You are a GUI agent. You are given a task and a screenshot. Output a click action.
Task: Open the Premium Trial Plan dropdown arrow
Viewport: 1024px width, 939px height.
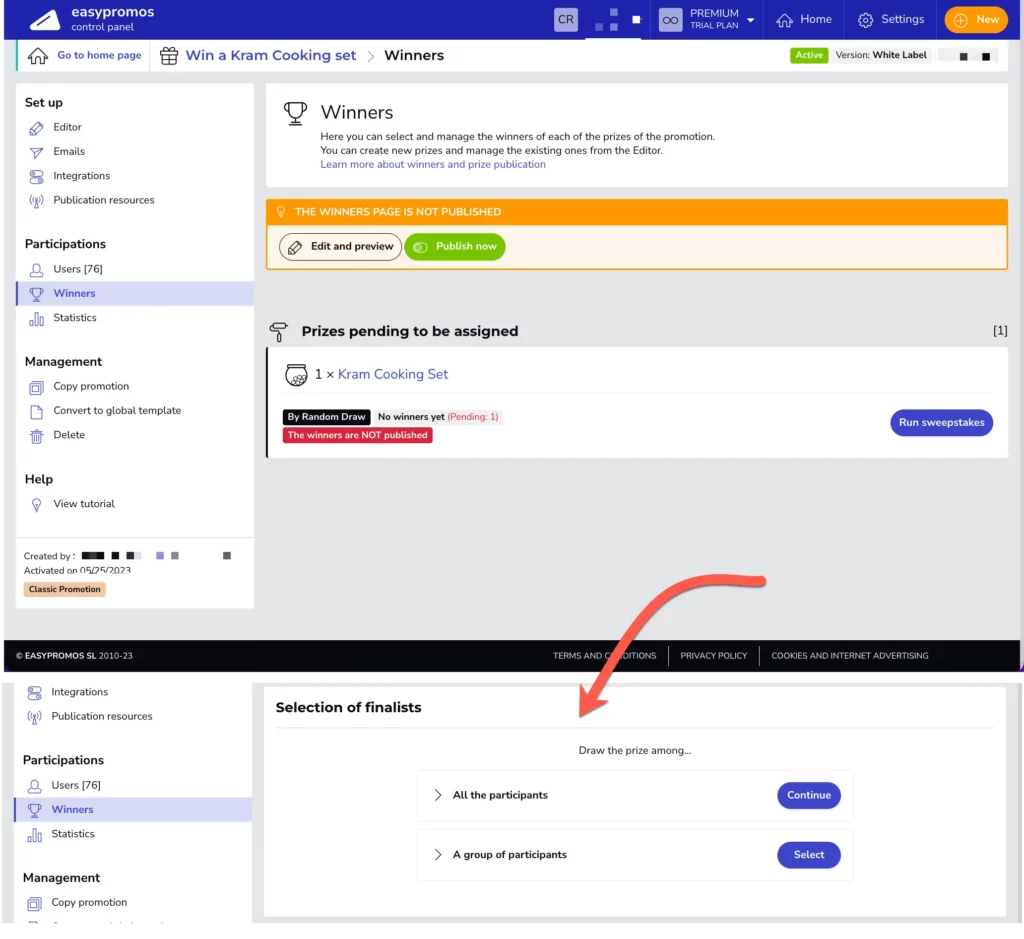[x=750, y=20]
